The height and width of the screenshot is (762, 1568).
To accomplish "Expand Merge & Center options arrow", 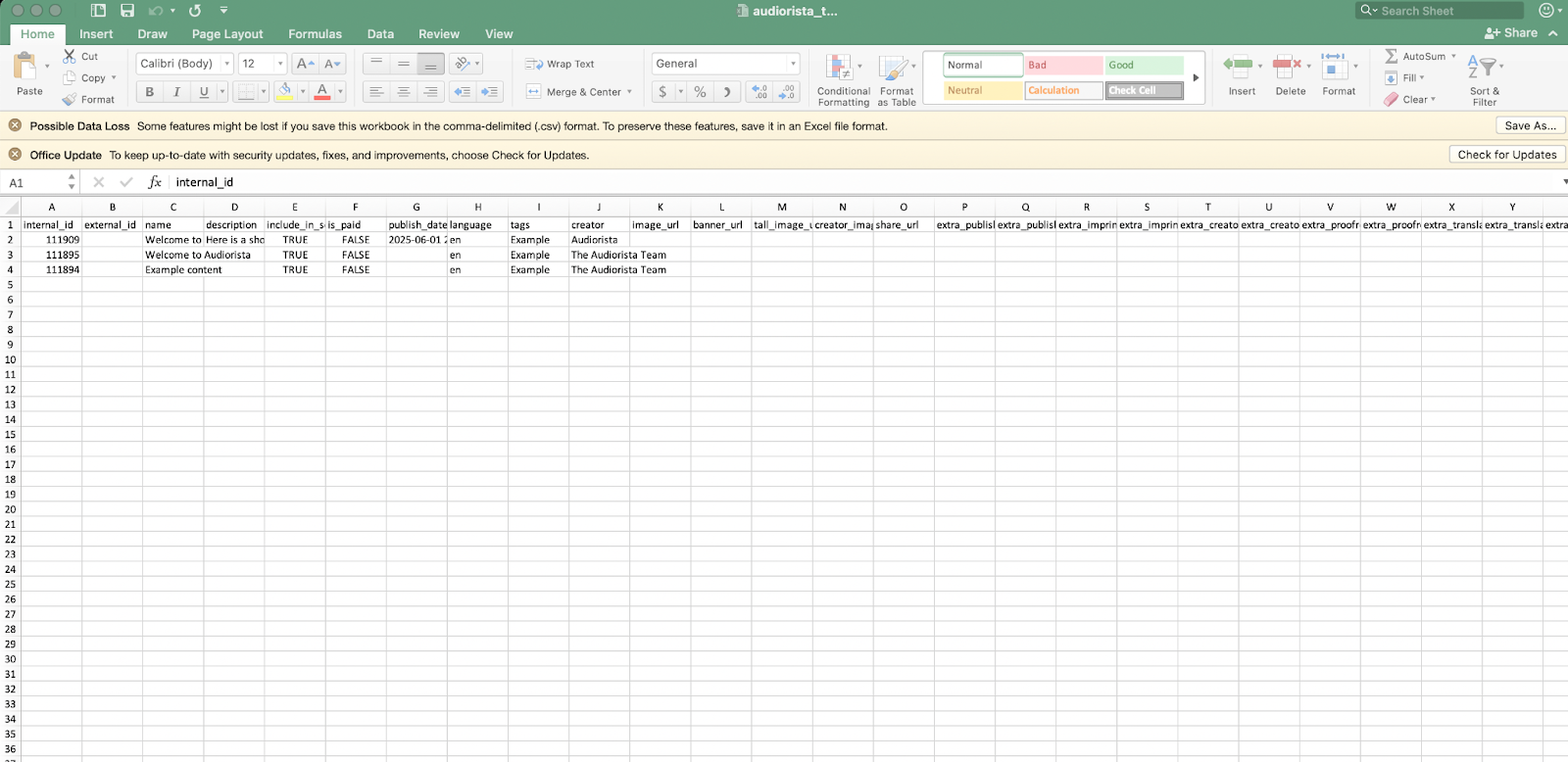I will tap(629, 92).
